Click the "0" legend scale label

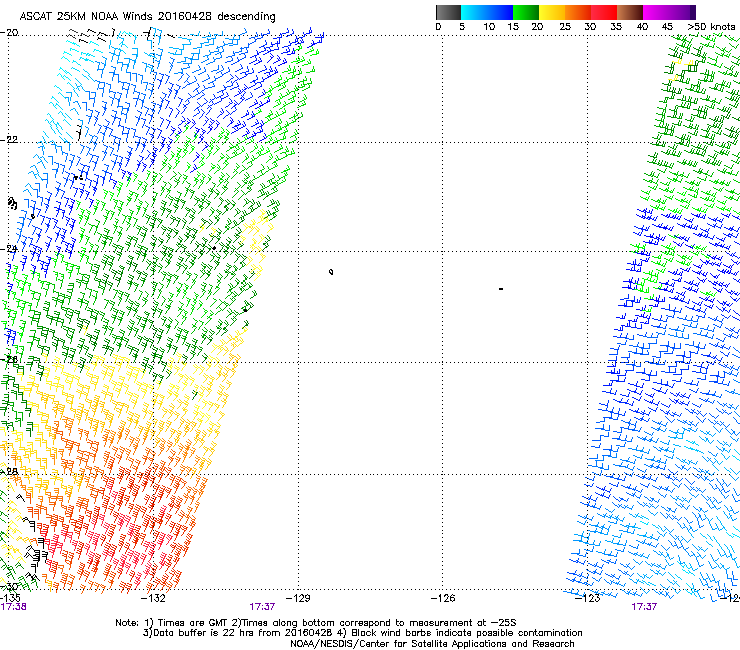pyautogui.click(x=438, y=27)
